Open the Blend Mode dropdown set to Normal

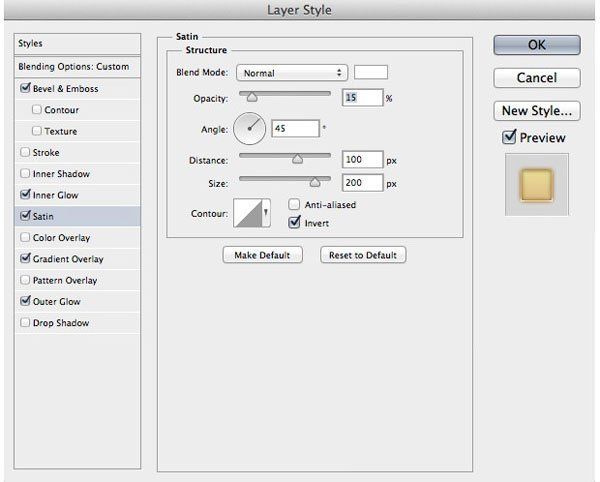pyautogui.click(x=292, y=73)
